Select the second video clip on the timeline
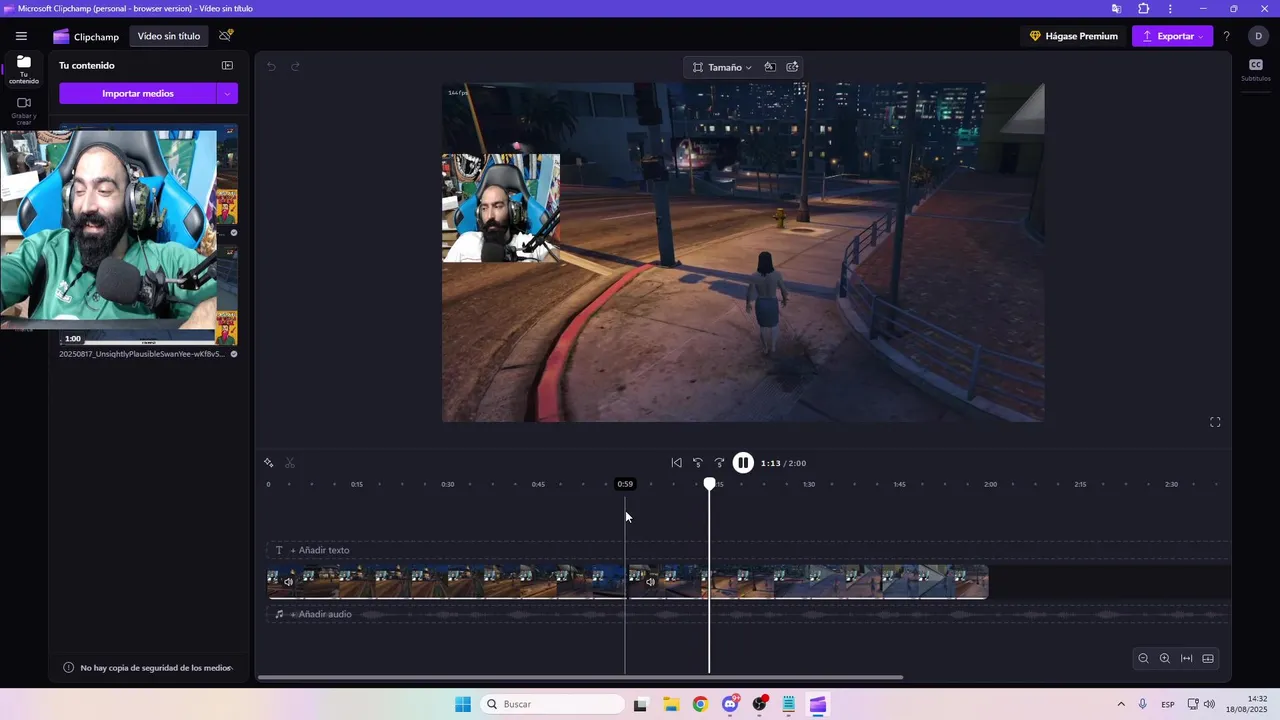The height and width of the screenshot is (720, 1280). click(x=808, y=582)
